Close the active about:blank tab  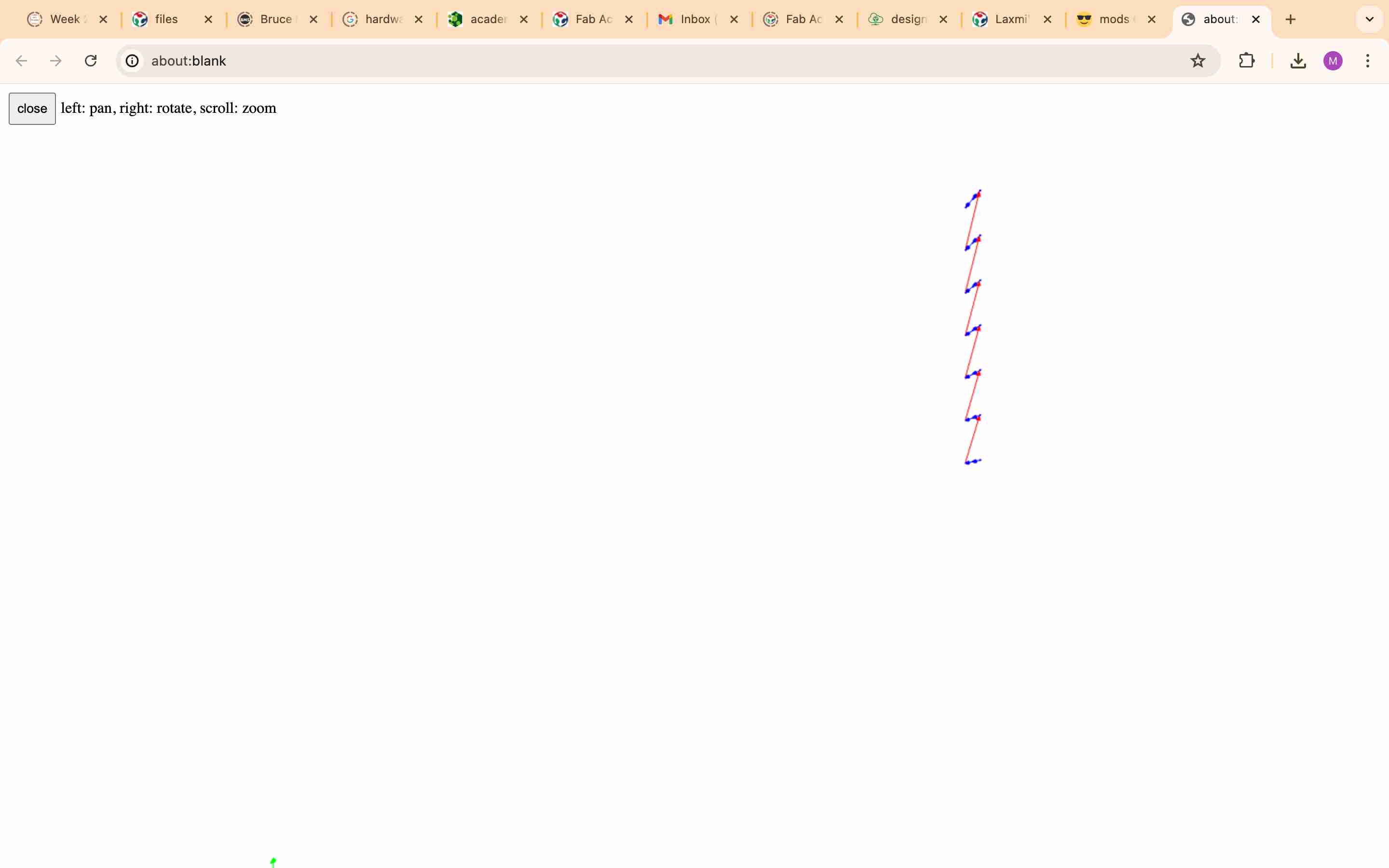pos(1256,19)
